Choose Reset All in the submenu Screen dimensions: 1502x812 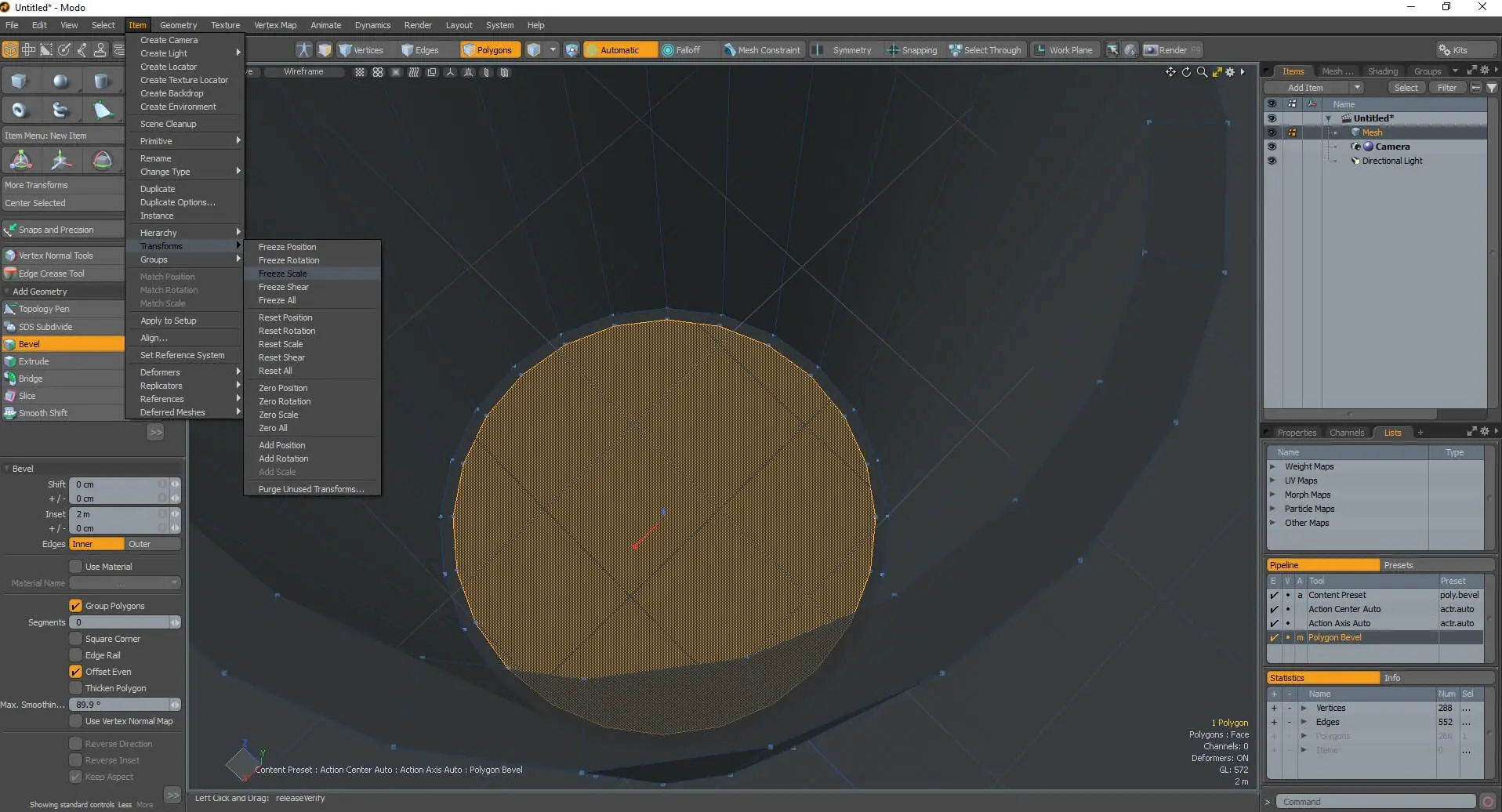(x=312, y=371)
